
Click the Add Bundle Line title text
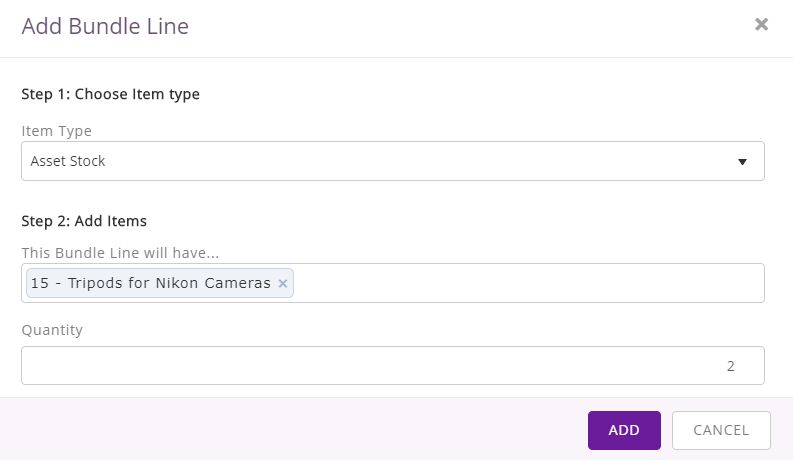click(x=105, y=26)
